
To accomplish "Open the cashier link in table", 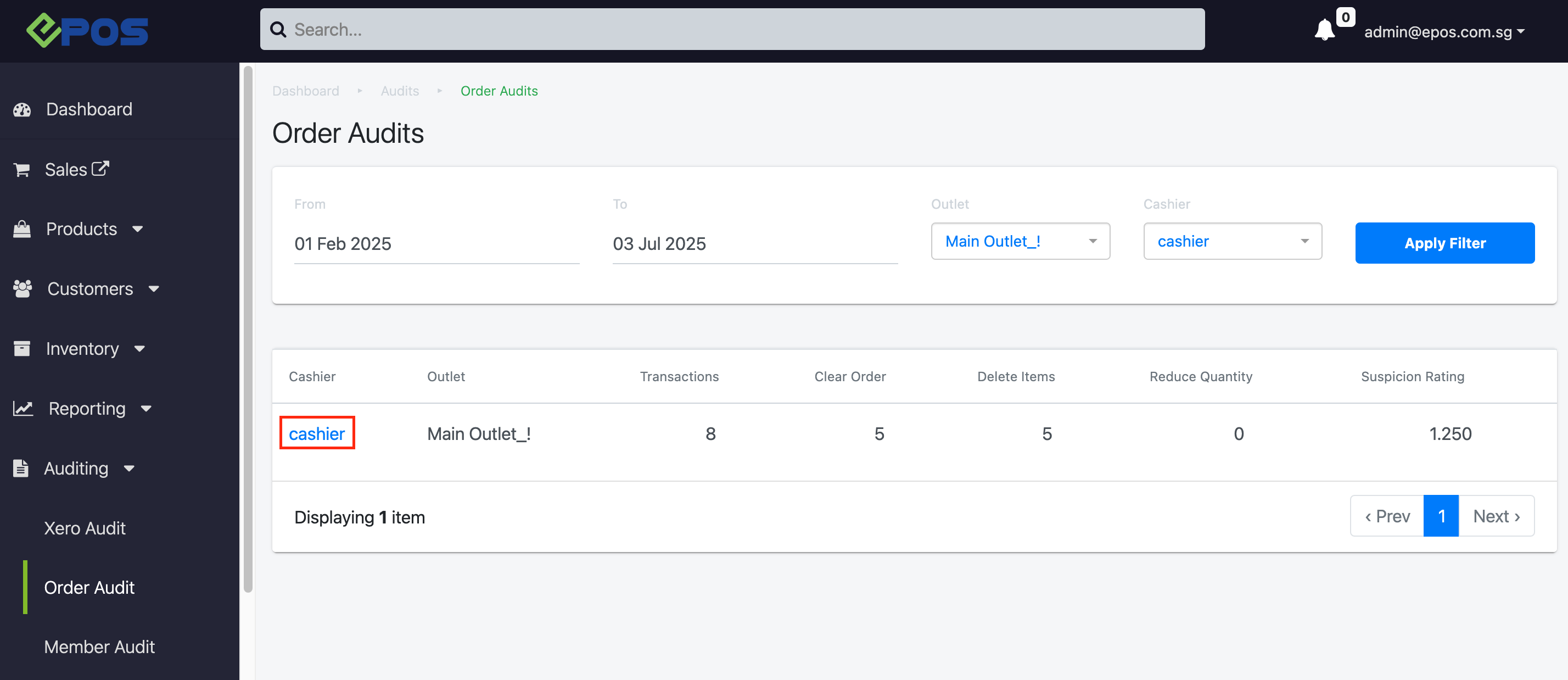I will click(317, 433).
